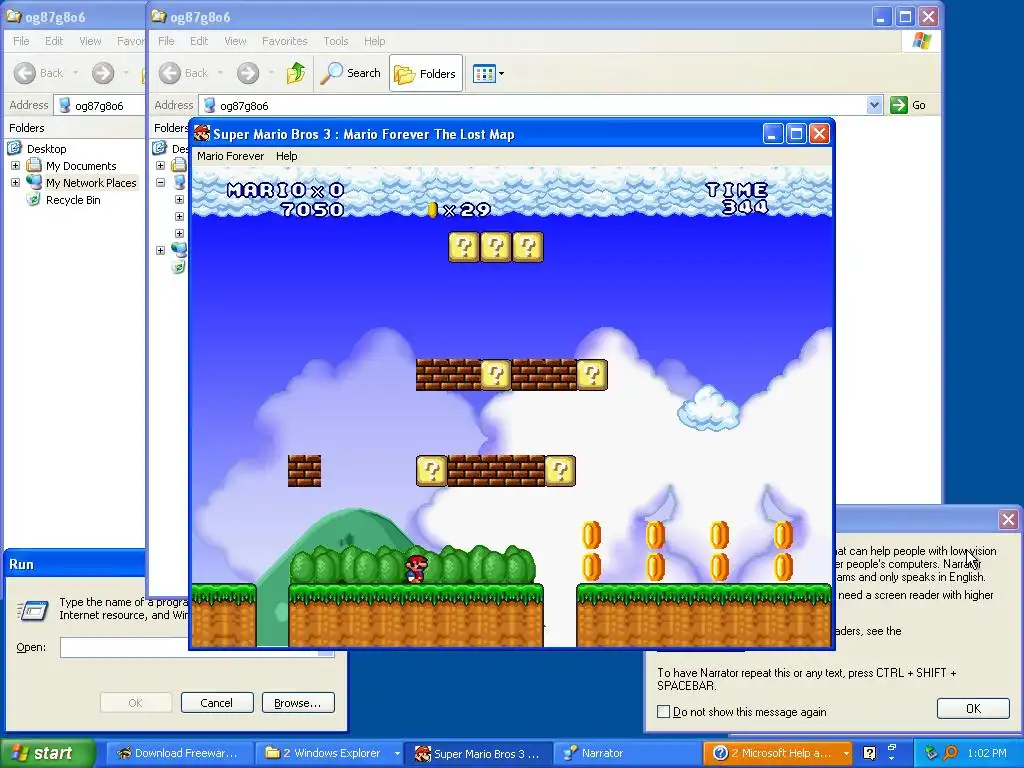The width and height of the screenshot is (1024, 768).
Task: Open the Tools menu in Explorer
Action: 336,41
